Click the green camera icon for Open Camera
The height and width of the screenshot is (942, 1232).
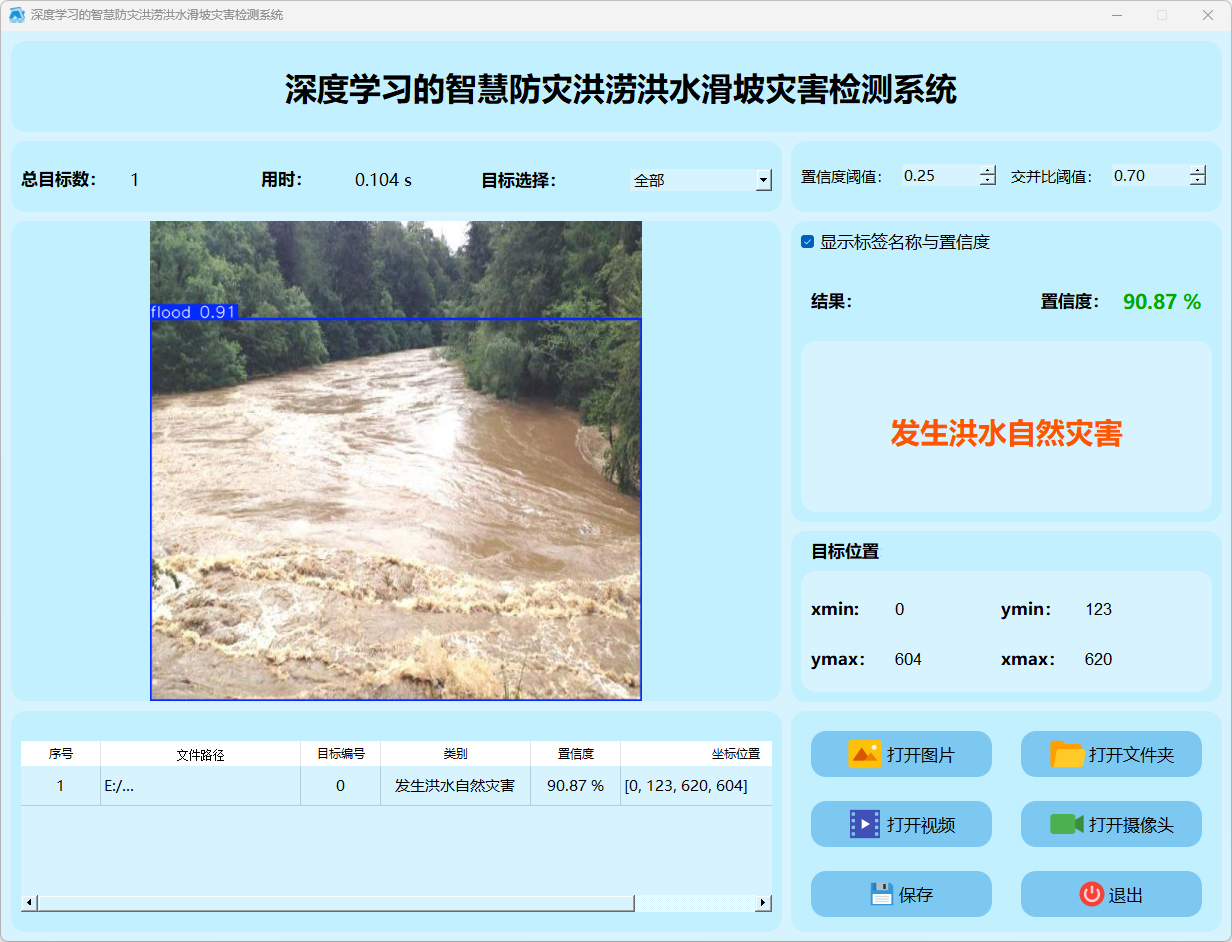click(1067, 824)
